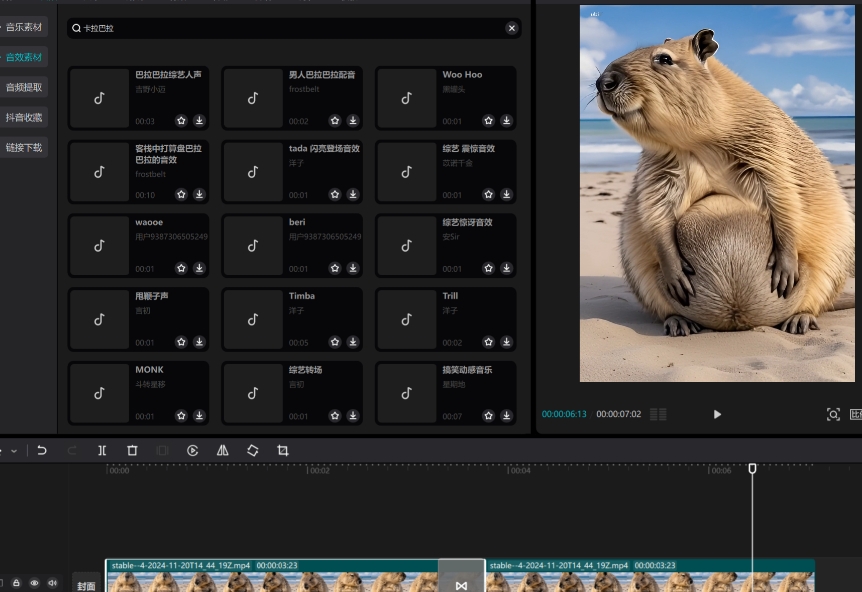Click the playhead marker on timeline
Screen dimensions: 862x592
753,468
